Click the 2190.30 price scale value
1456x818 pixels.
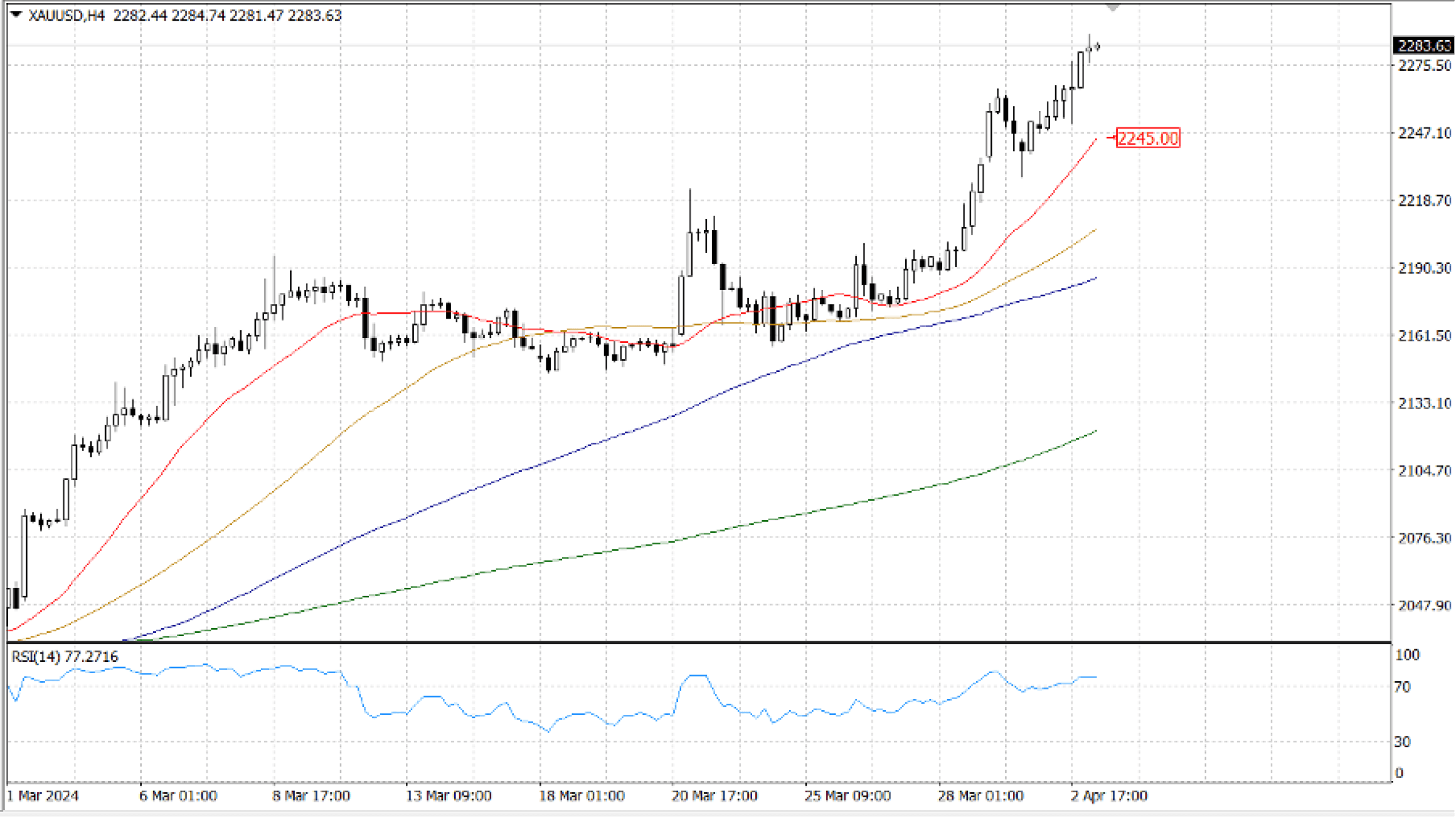1425,268
